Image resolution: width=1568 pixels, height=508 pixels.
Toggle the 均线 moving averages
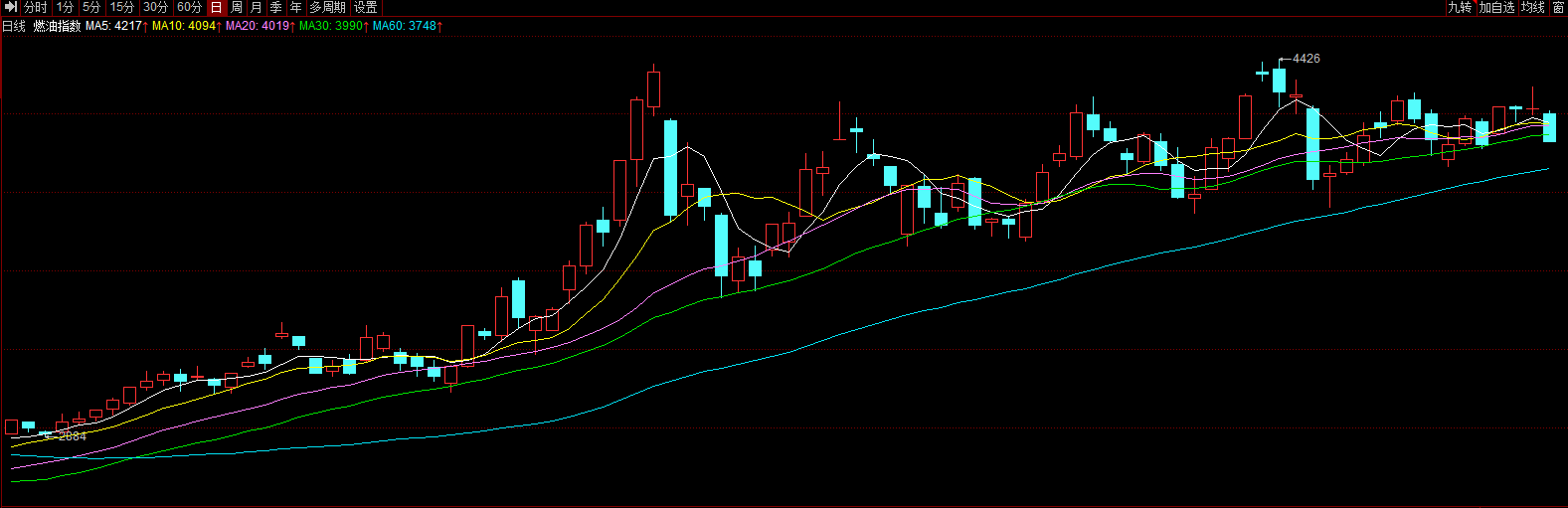tap(1533, 7)
